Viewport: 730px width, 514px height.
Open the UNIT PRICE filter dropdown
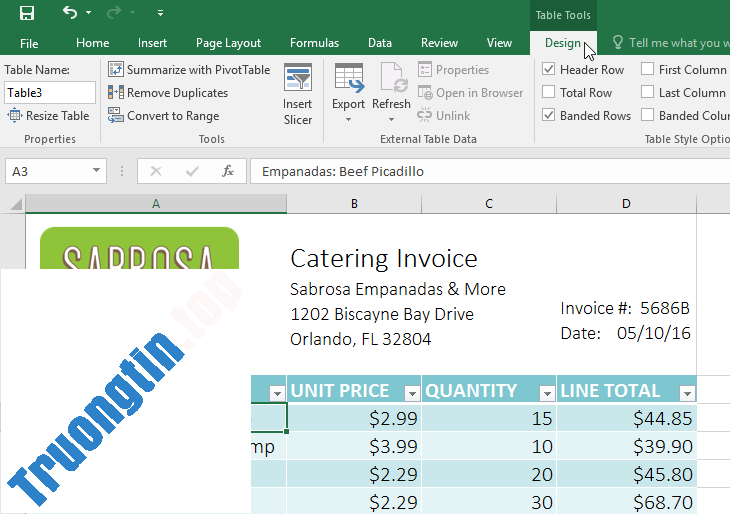[412, 393]
